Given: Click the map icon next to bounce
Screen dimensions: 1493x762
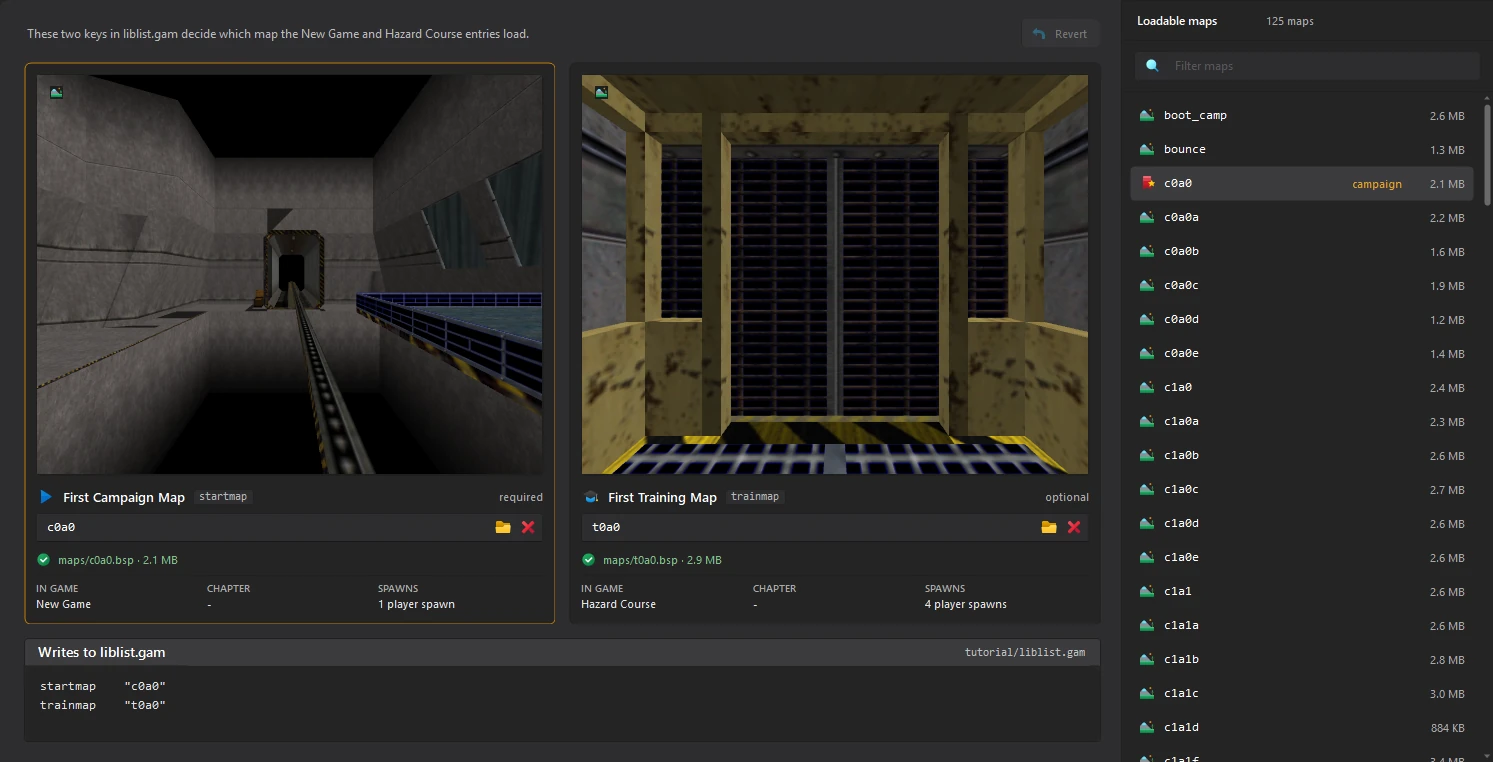Looking at the screenshot, I should click(1147, 149).
